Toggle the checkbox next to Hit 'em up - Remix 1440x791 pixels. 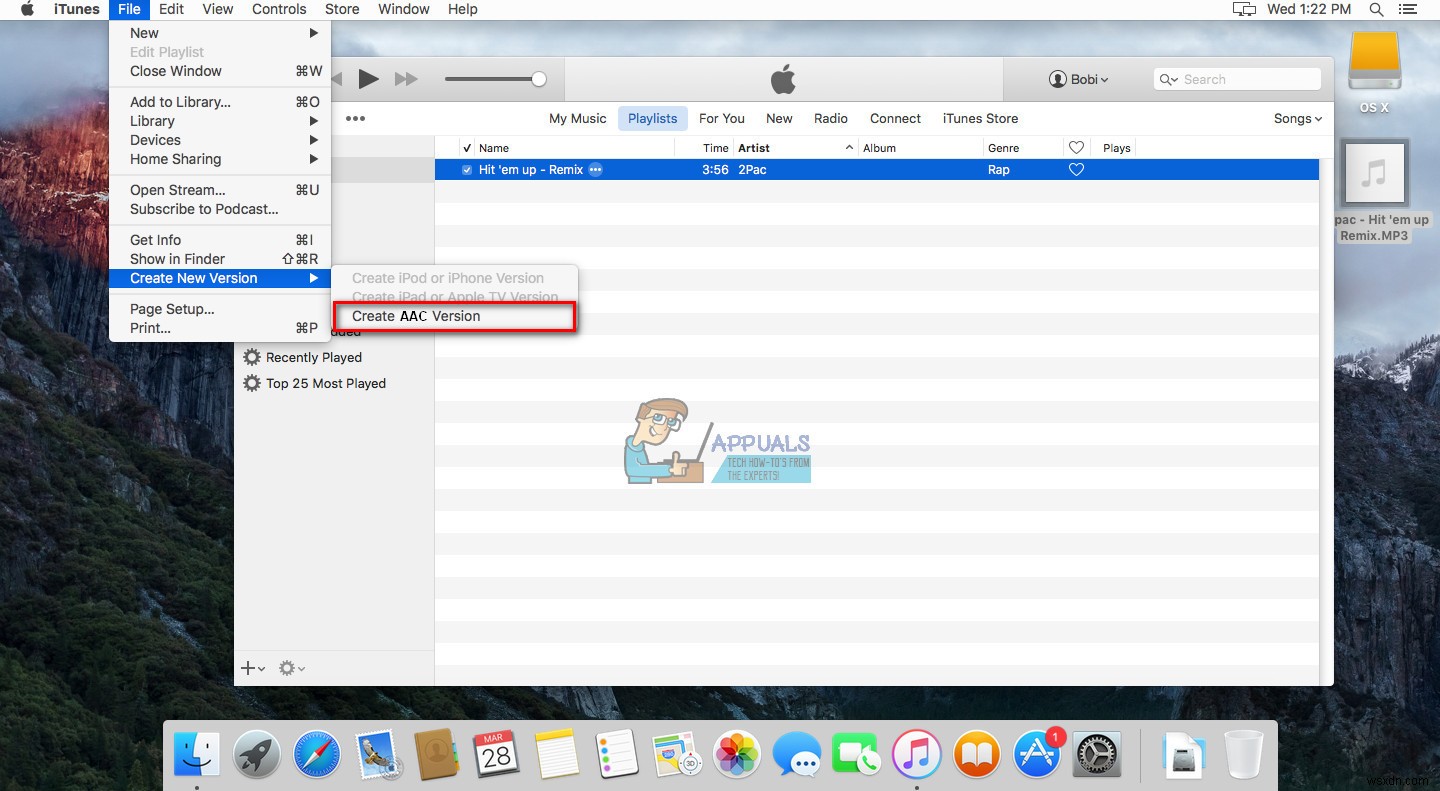pyautogui.click(x=466, y=170)
